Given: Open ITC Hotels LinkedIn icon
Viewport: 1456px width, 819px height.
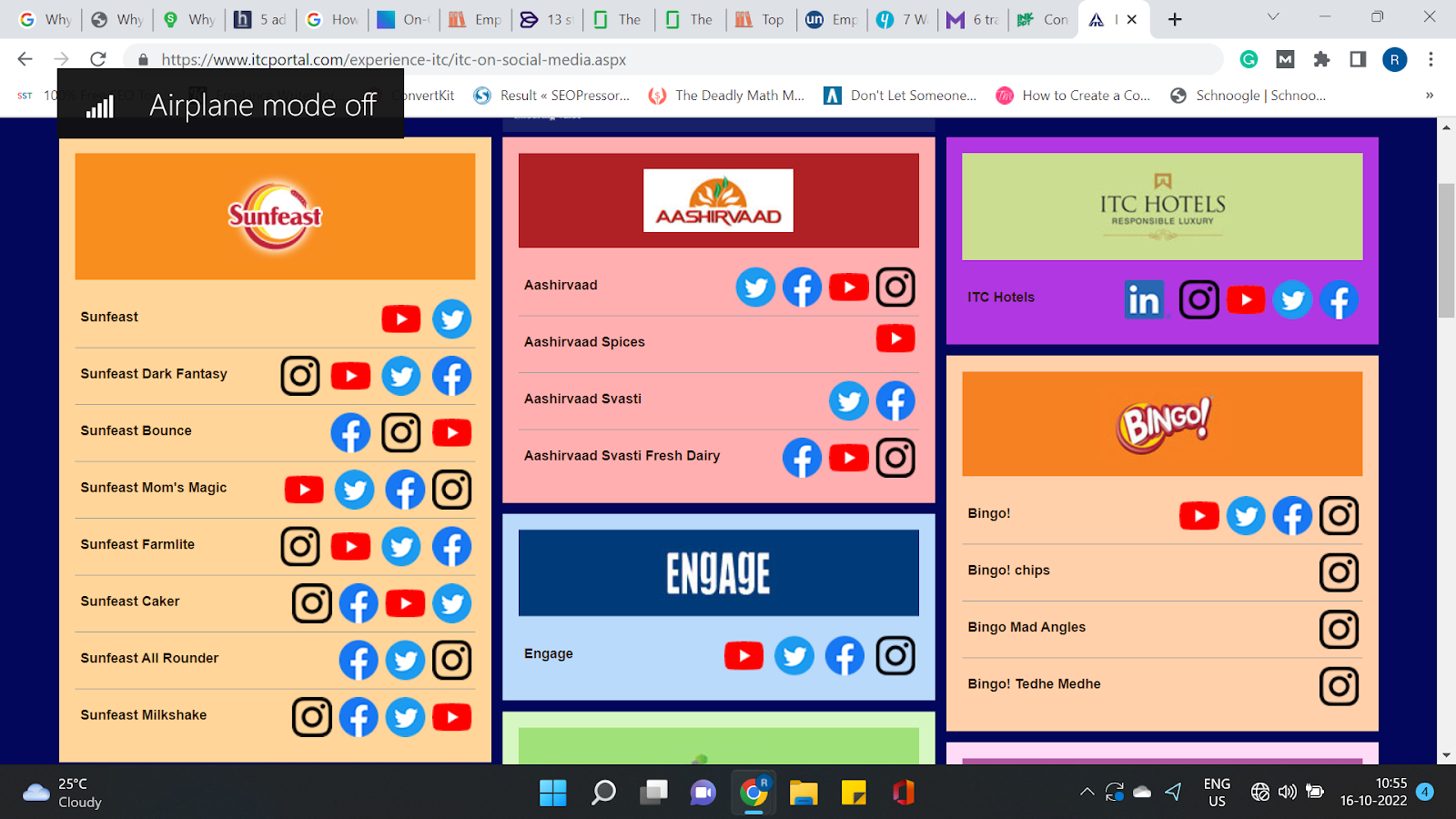Looking at the screenshot, I should pyautogui.click(x=1144, y=299).
